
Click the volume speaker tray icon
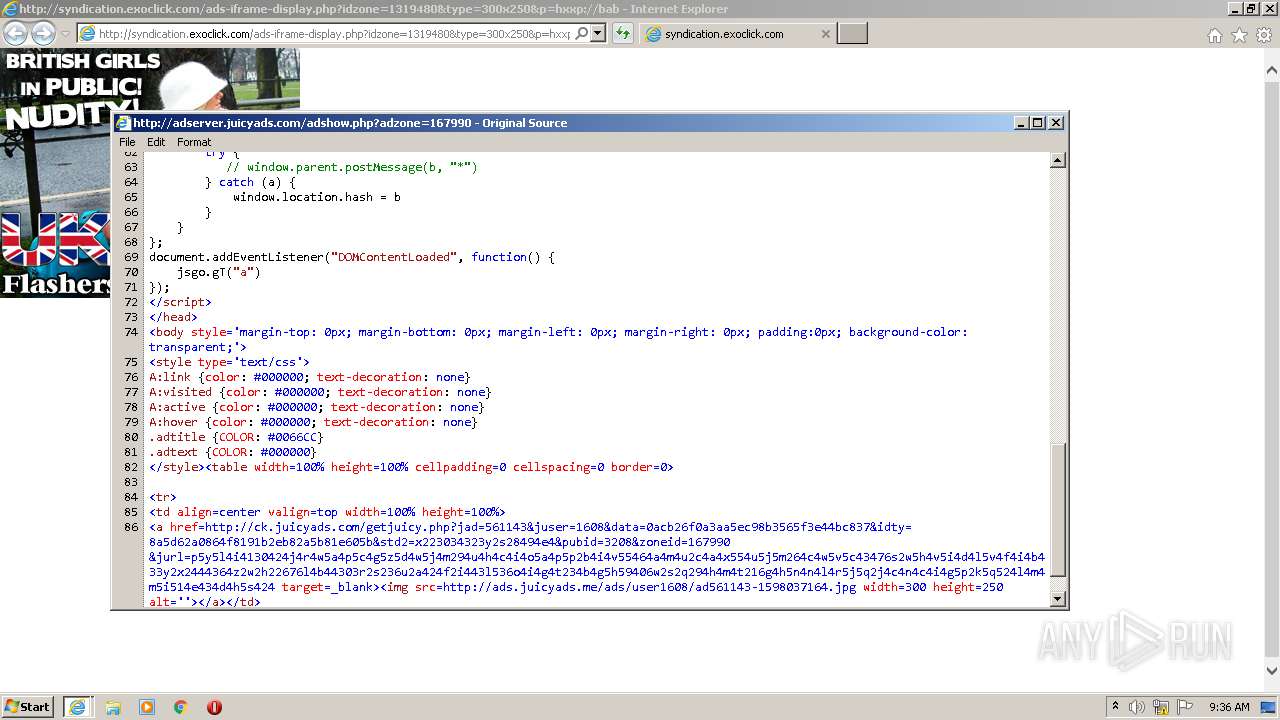tap(1138, 707)
